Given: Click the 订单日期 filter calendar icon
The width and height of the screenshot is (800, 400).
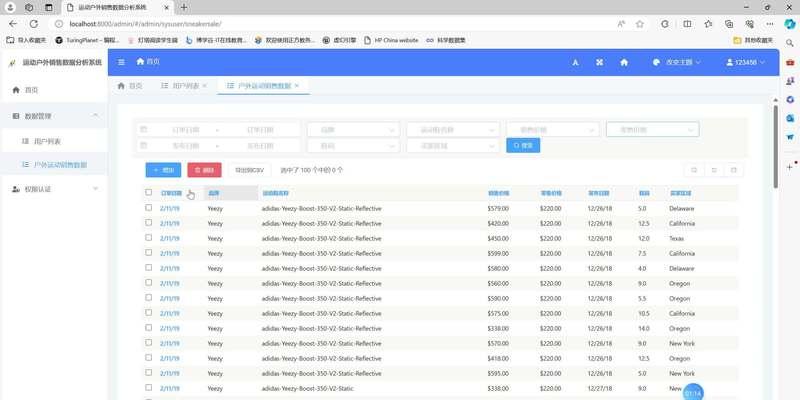Looking at the screenshot, I should tap(143, 130).
